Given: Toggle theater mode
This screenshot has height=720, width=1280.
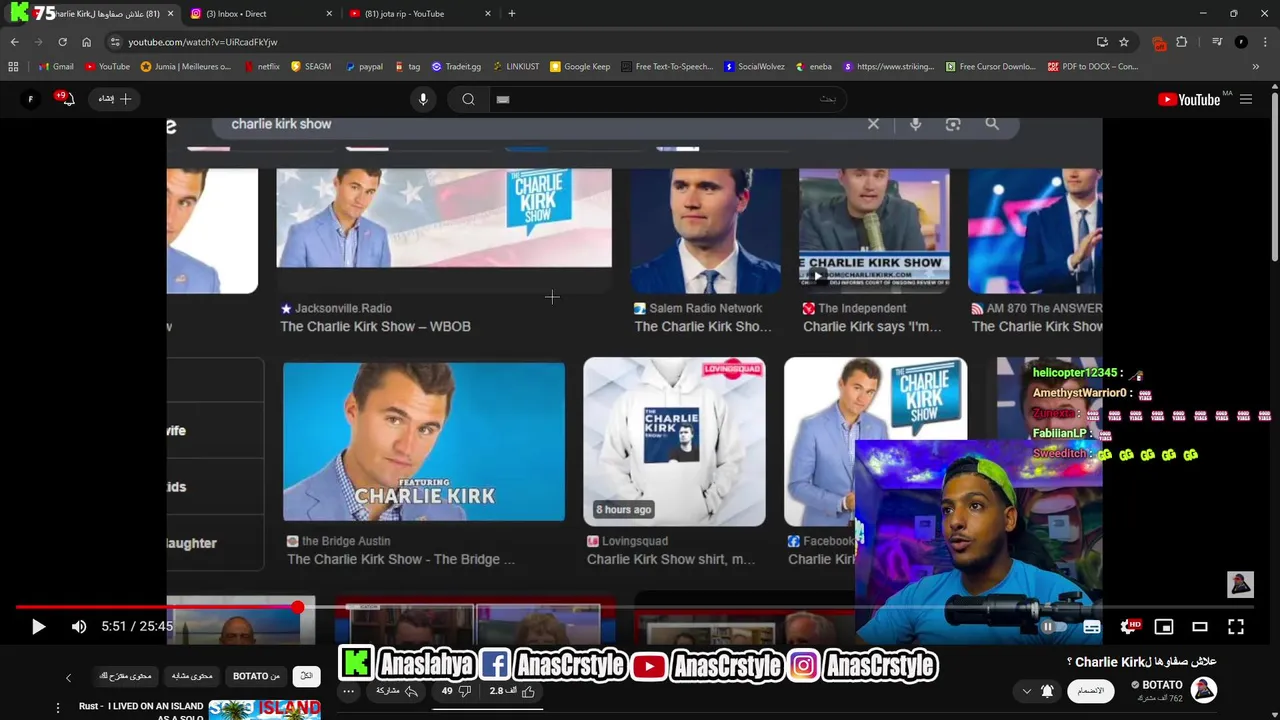Looking at the screenshot, I should click(1200, 627).
